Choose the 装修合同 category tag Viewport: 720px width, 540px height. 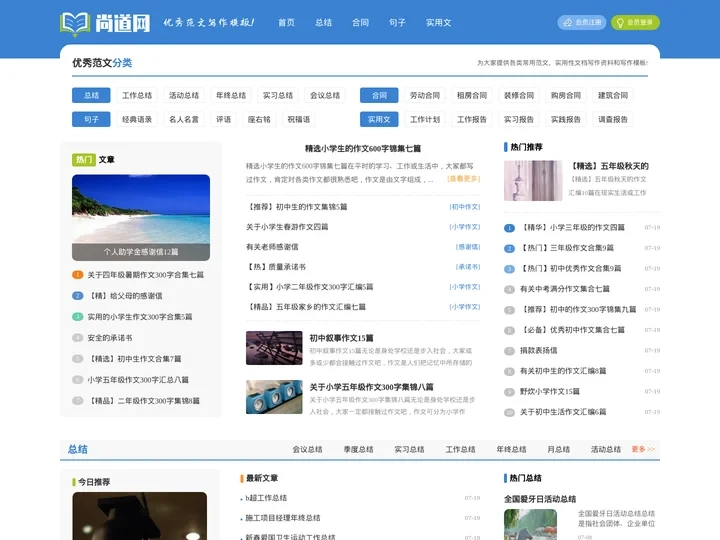[x=519, y=96]
